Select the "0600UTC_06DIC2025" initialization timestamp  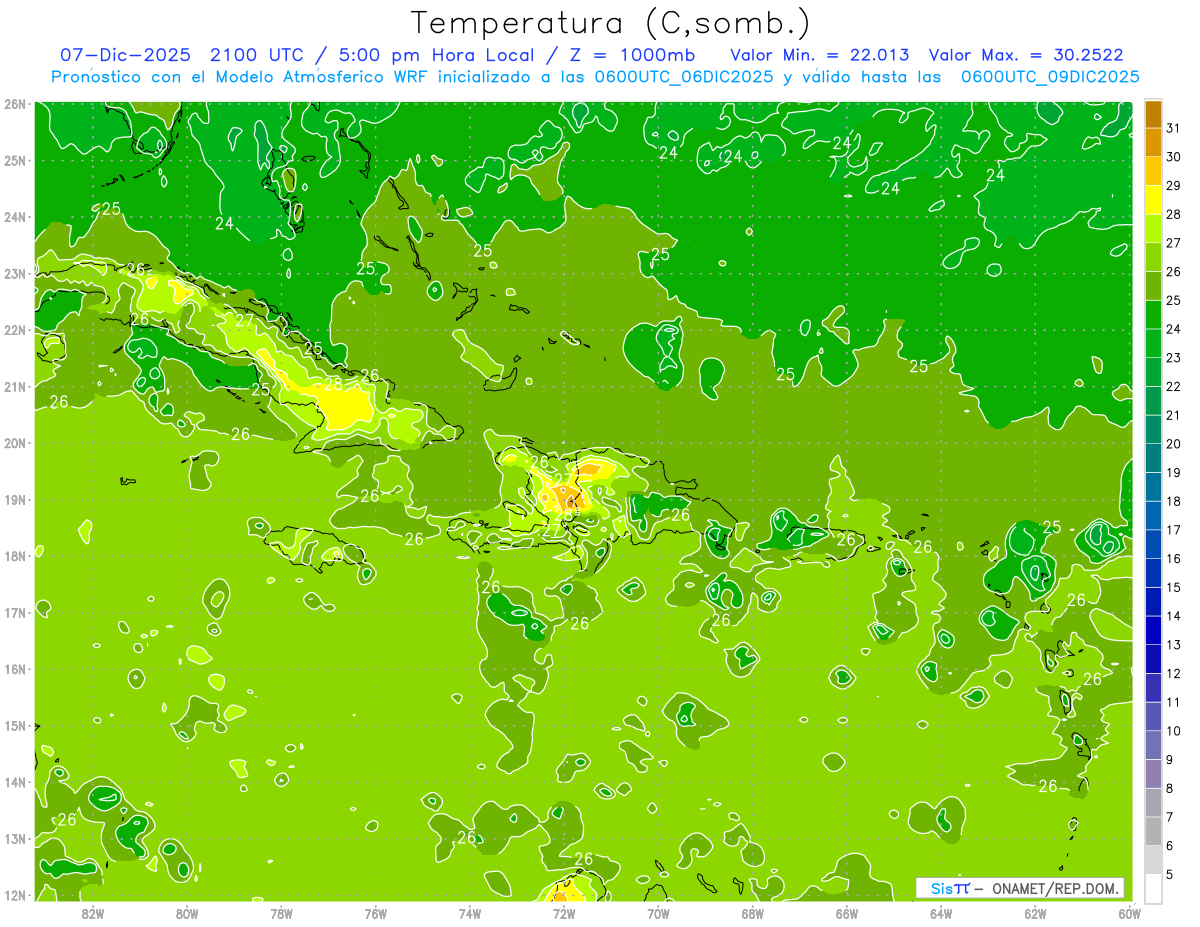point(686,77)
